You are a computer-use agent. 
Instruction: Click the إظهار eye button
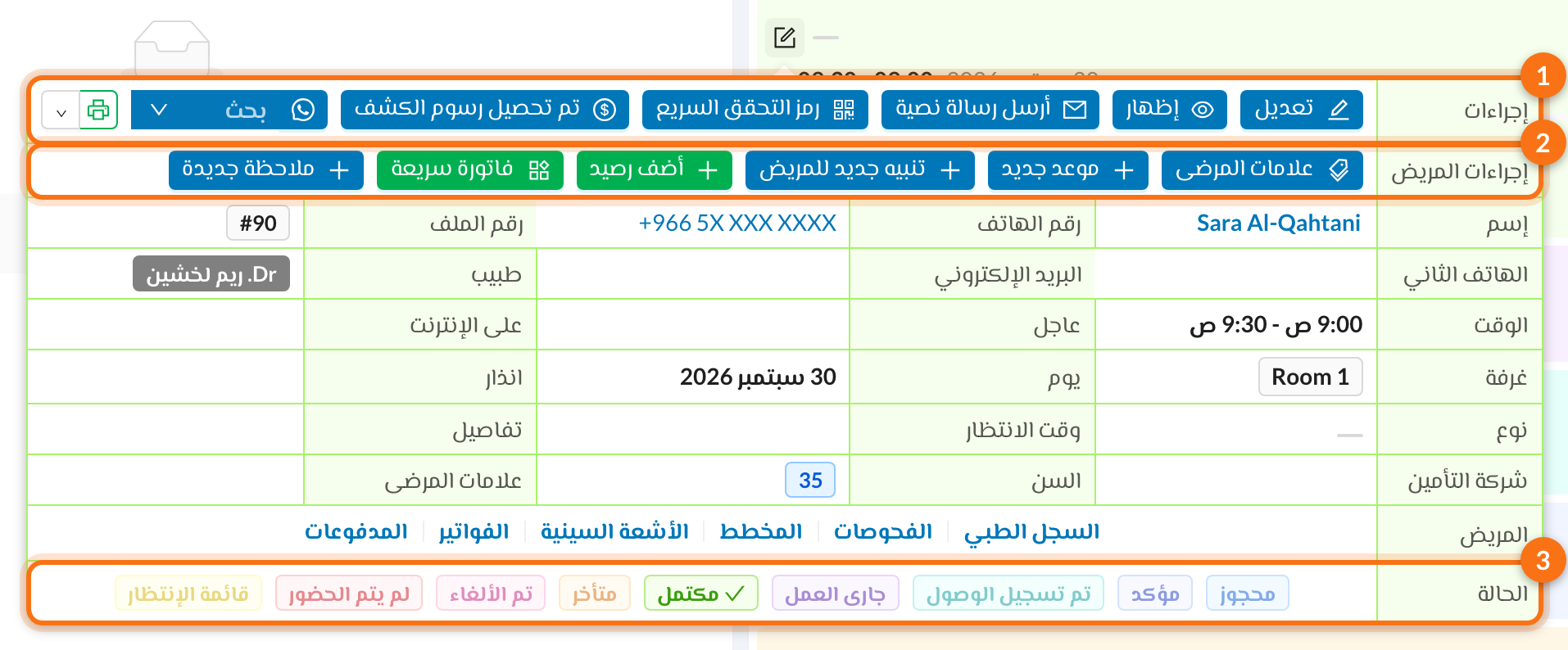coord(1169,110)
